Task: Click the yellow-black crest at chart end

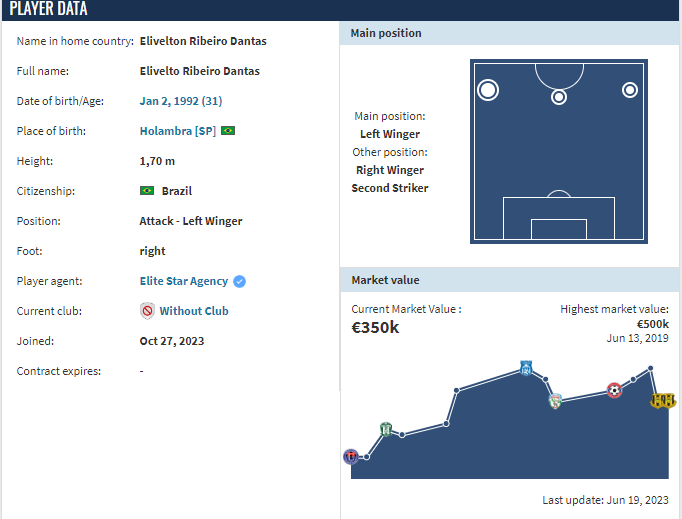Action: point(662,400)
